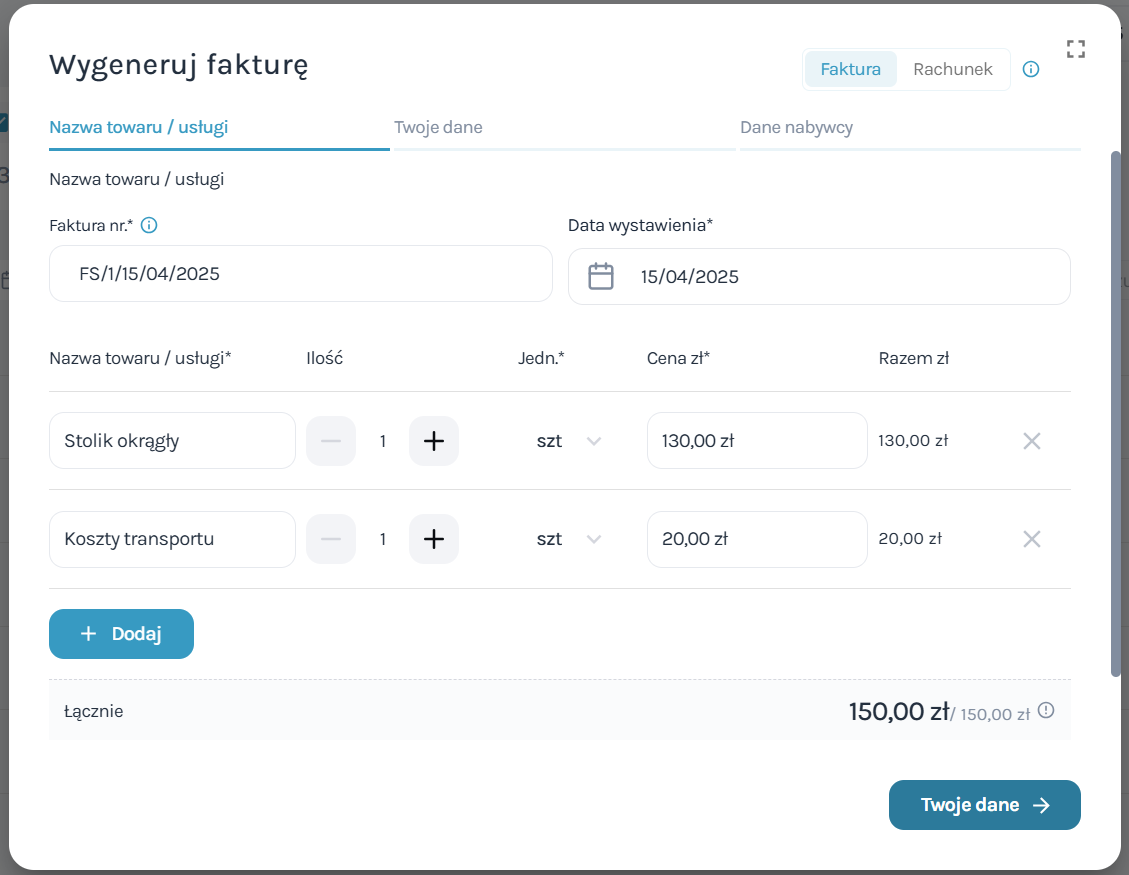
Task: Edit the 20,00 zł price field
Action: (x=757, y=539)
